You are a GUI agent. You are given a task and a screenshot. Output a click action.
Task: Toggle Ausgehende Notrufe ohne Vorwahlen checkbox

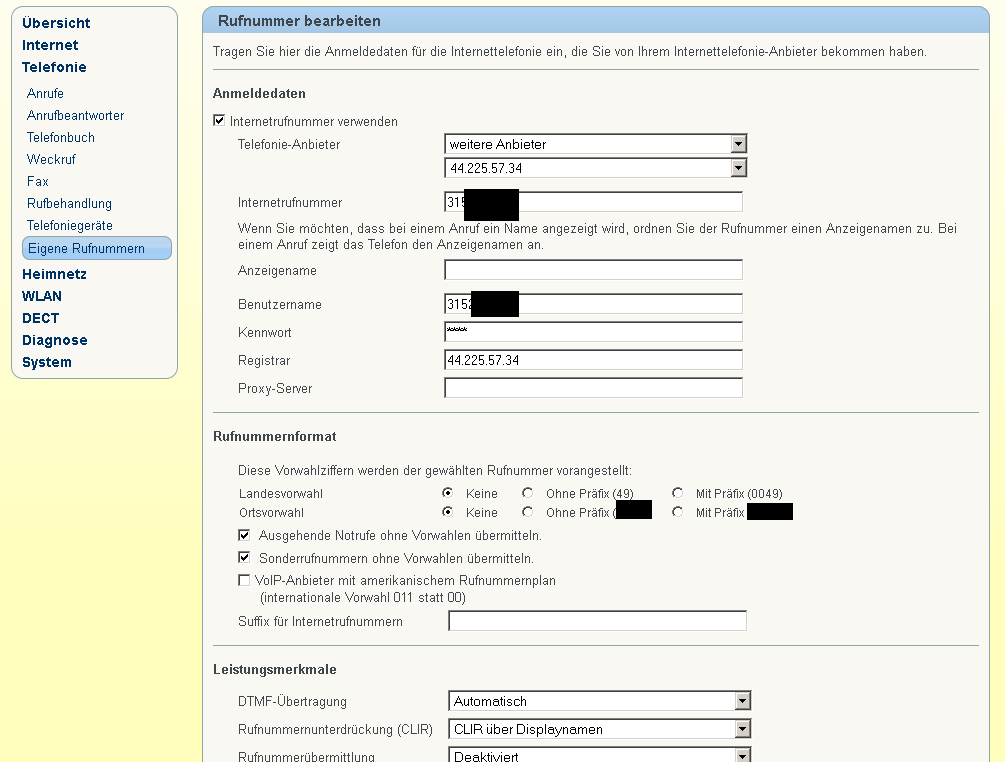click(x=244, y=536)
